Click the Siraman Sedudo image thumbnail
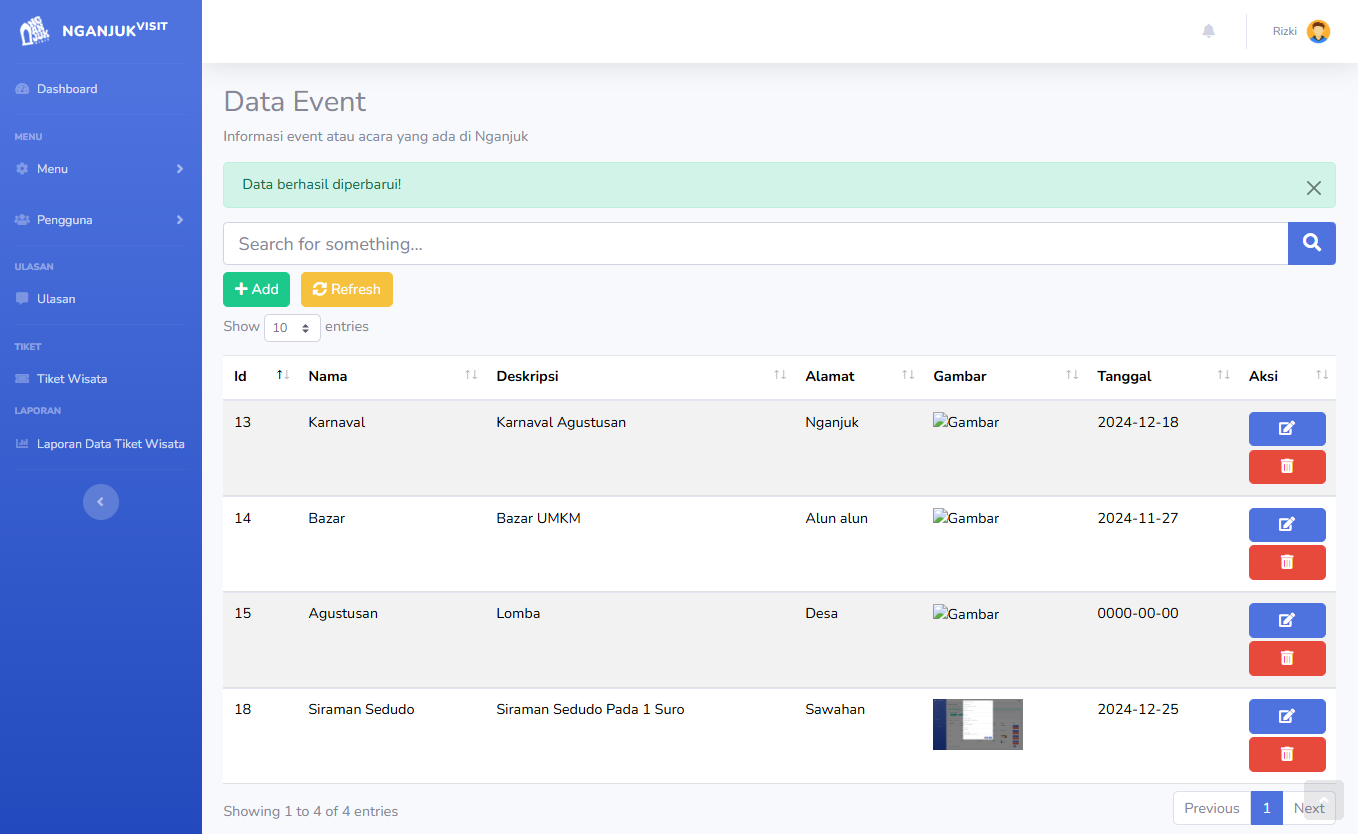This screenshot has height=834, width=1358. [977, 724]
